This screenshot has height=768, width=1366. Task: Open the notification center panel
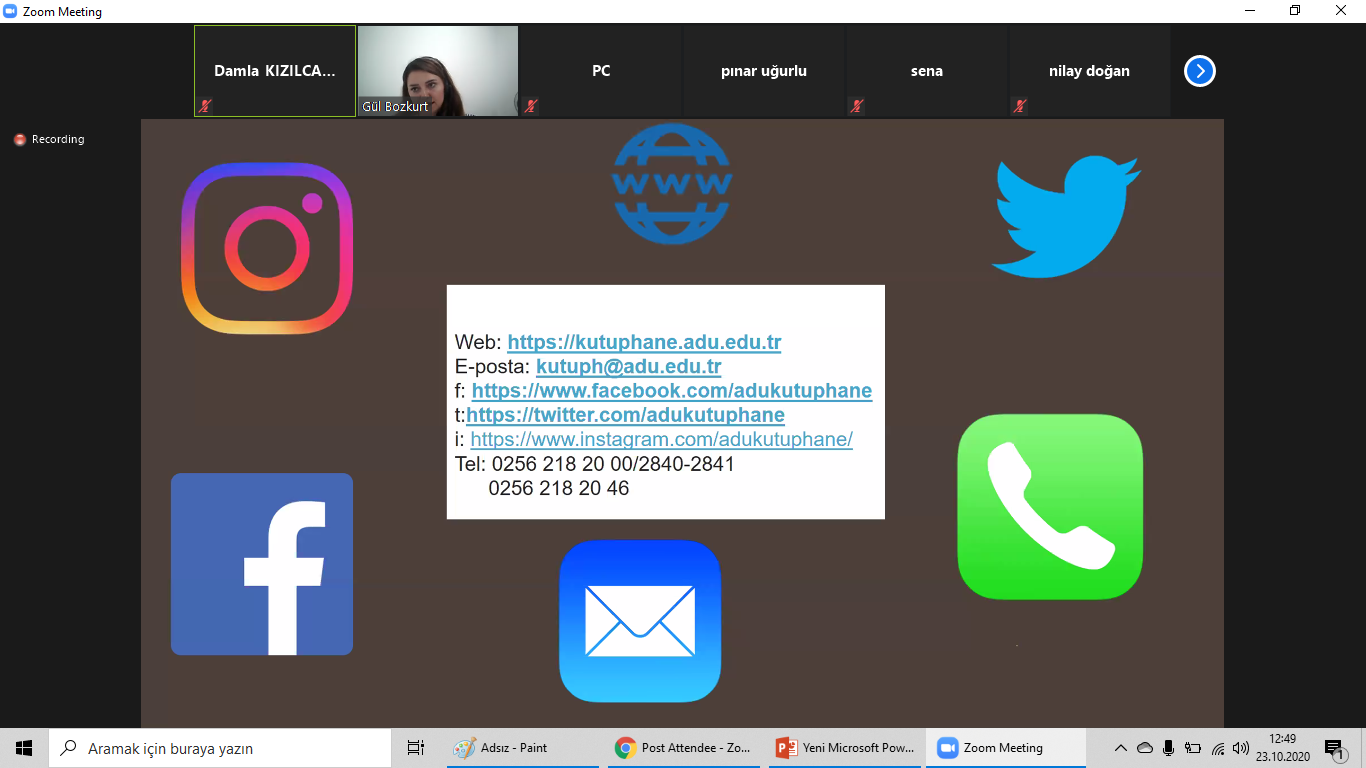coord(1333,748)
